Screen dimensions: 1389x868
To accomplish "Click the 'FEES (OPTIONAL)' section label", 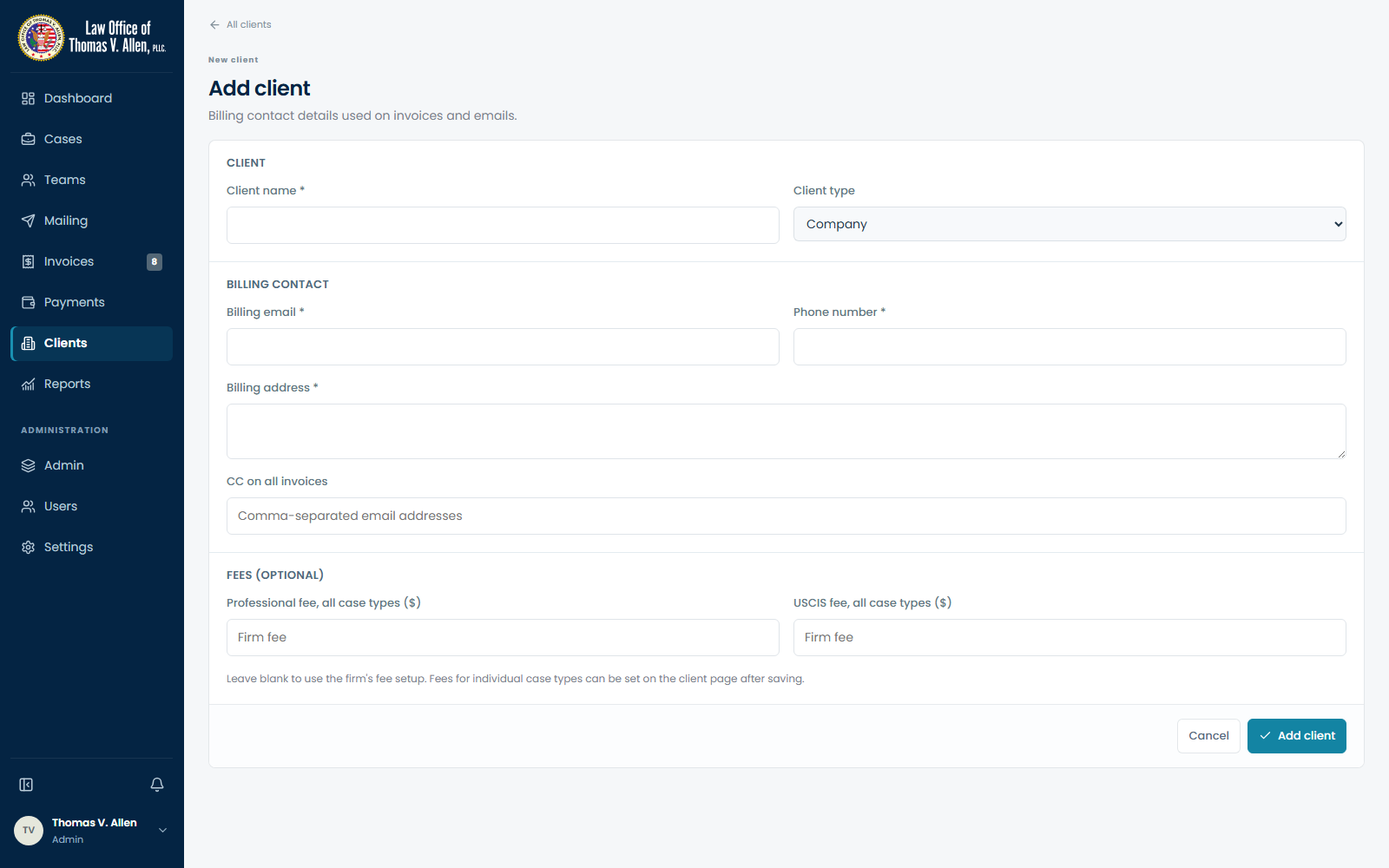I will point(275,575).
